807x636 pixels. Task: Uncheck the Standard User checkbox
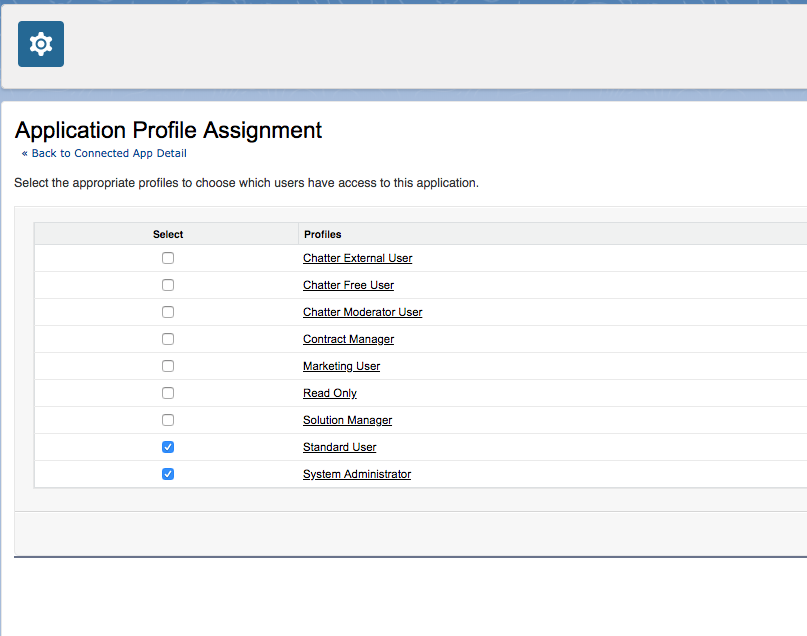pos(168,447)
